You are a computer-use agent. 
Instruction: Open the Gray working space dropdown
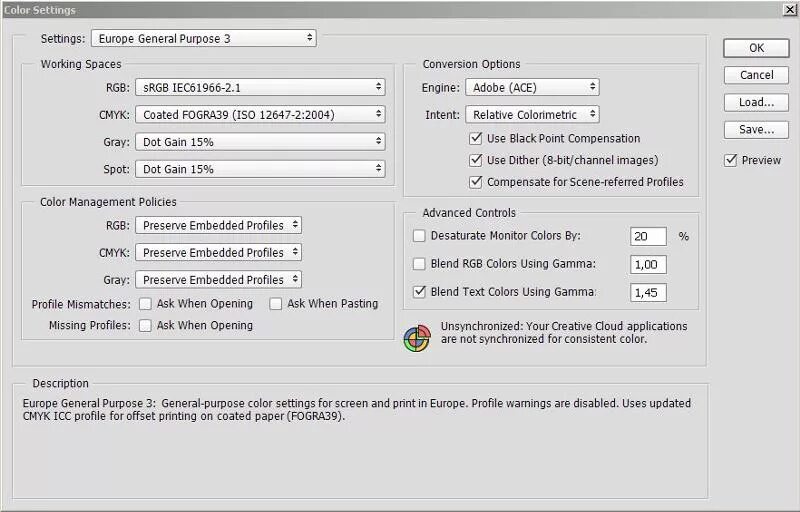[x=260, y=142]
